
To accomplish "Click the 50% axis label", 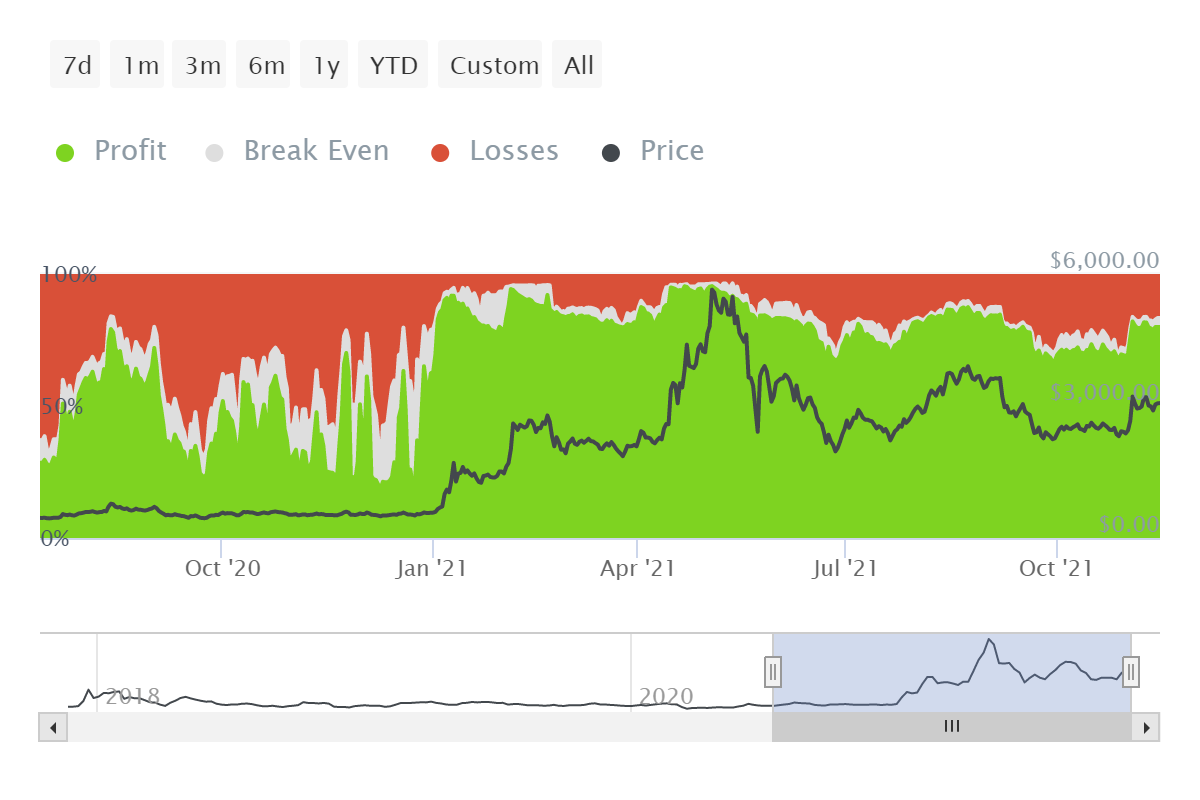I will coord(62,407).
